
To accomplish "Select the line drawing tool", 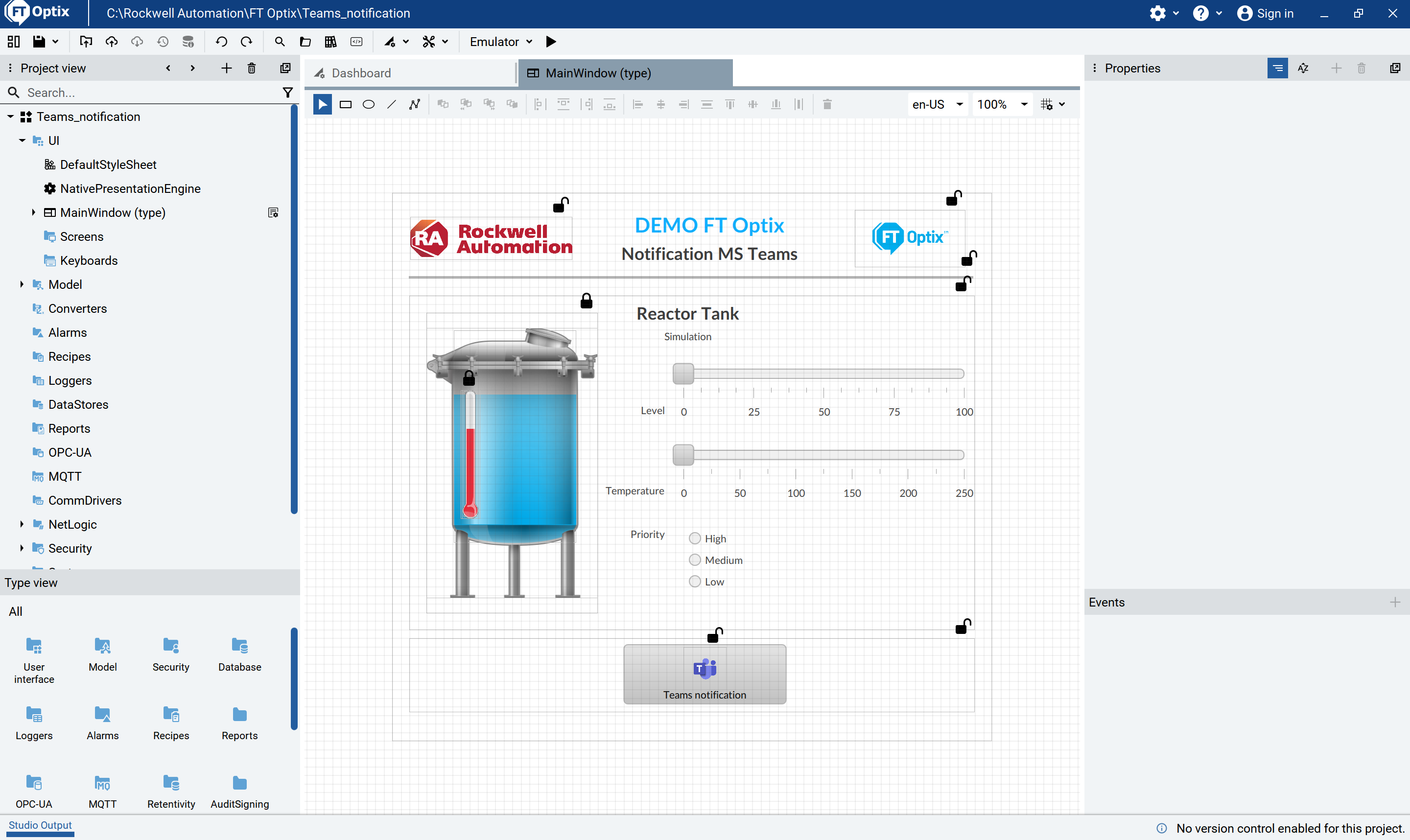I will (392, 104).
